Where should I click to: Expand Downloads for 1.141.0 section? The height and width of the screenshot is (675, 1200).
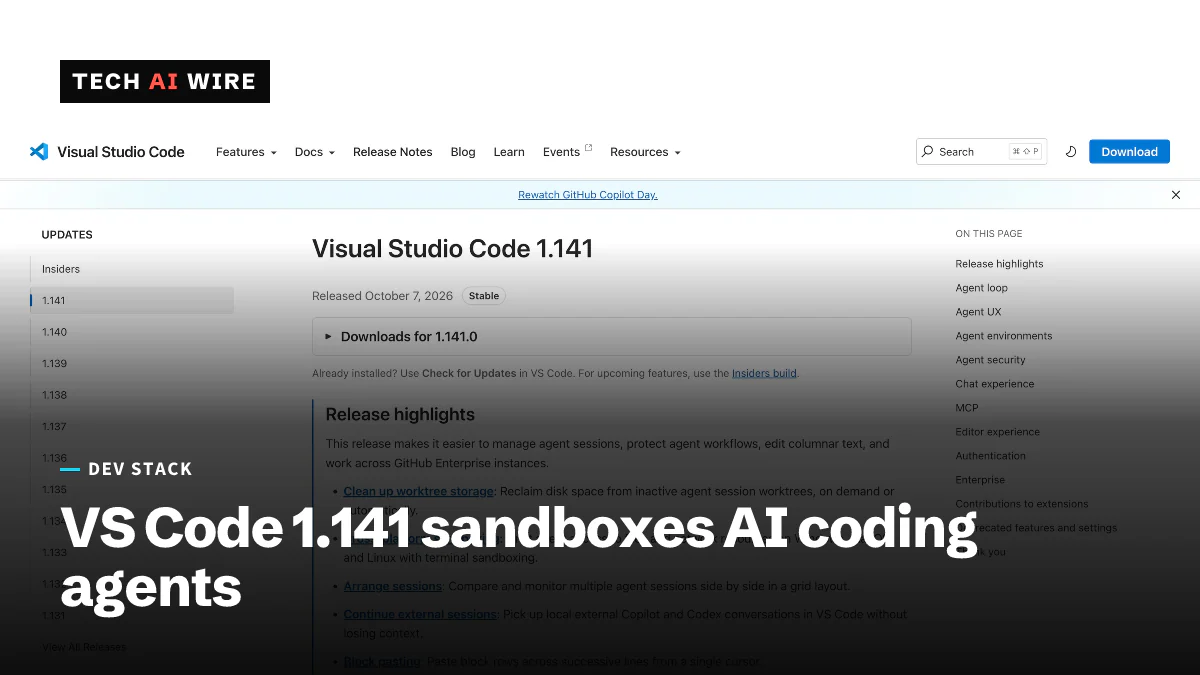coord(611,337)
